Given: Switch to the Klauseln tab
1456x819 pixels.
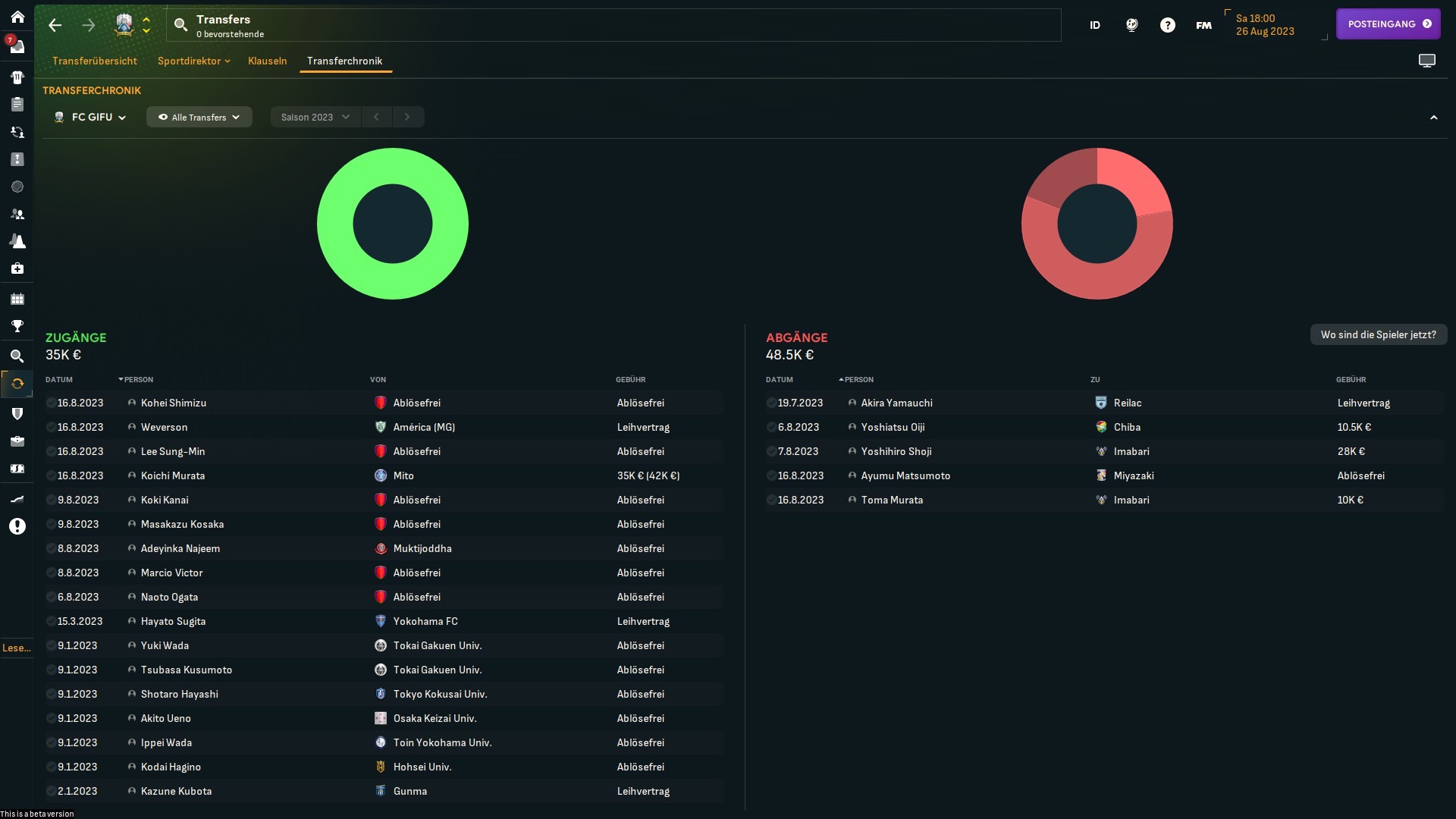Looking at the screenshot, I should point(267,61).
